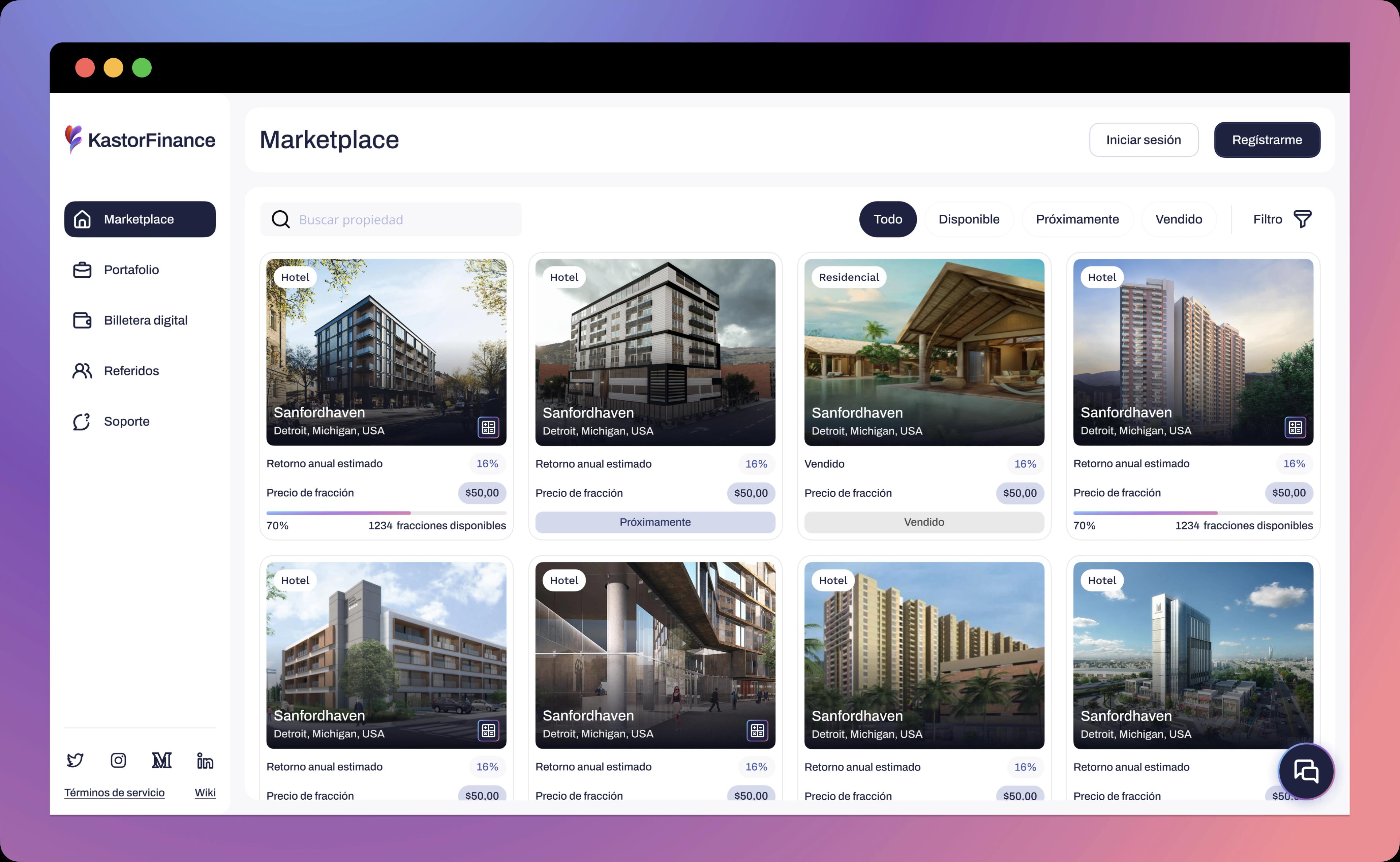Open the Referidos menu item
This screenshot has width=1400, height=862.
click(x=140, y=371)
